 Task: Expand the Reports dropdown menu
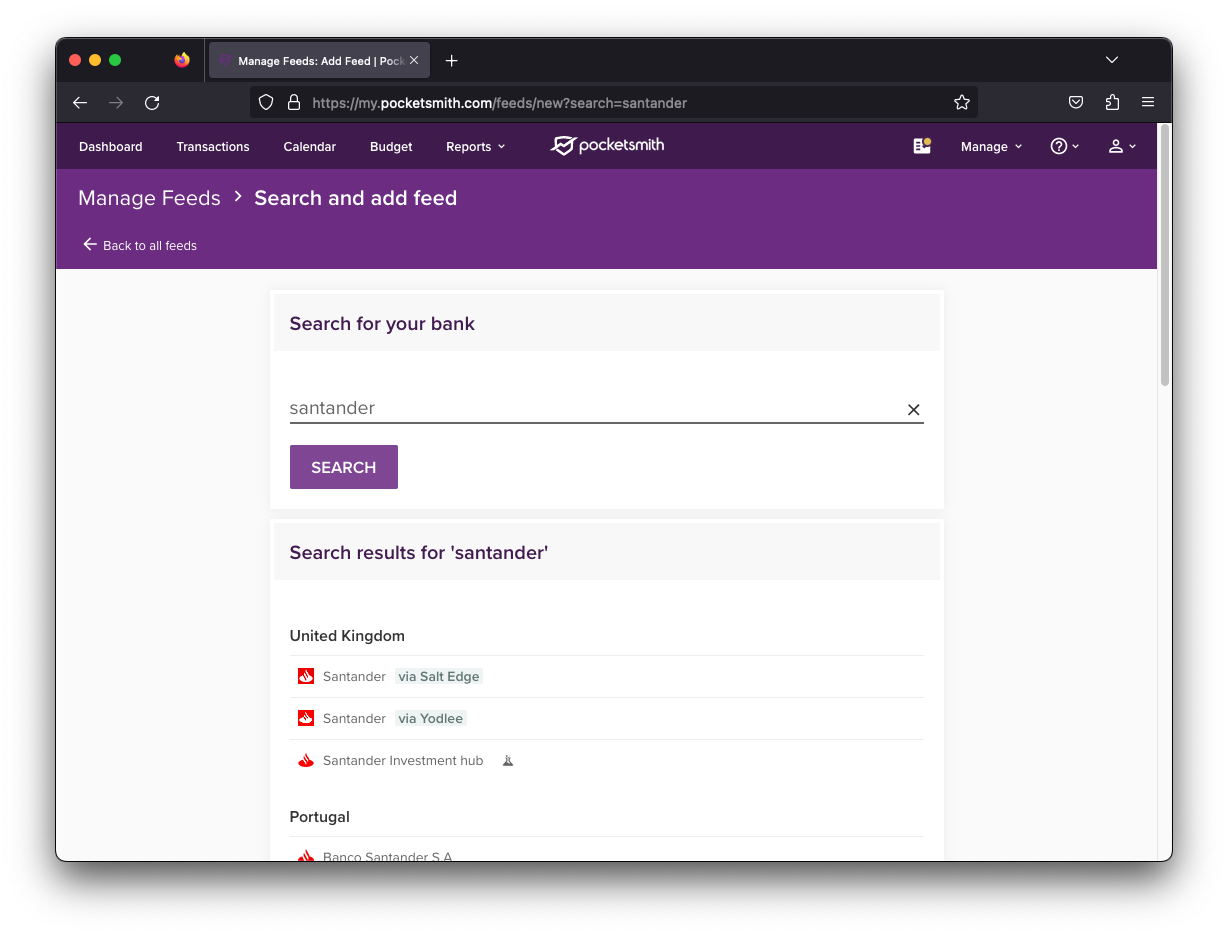pyautogui.click(x=475, y=147)
